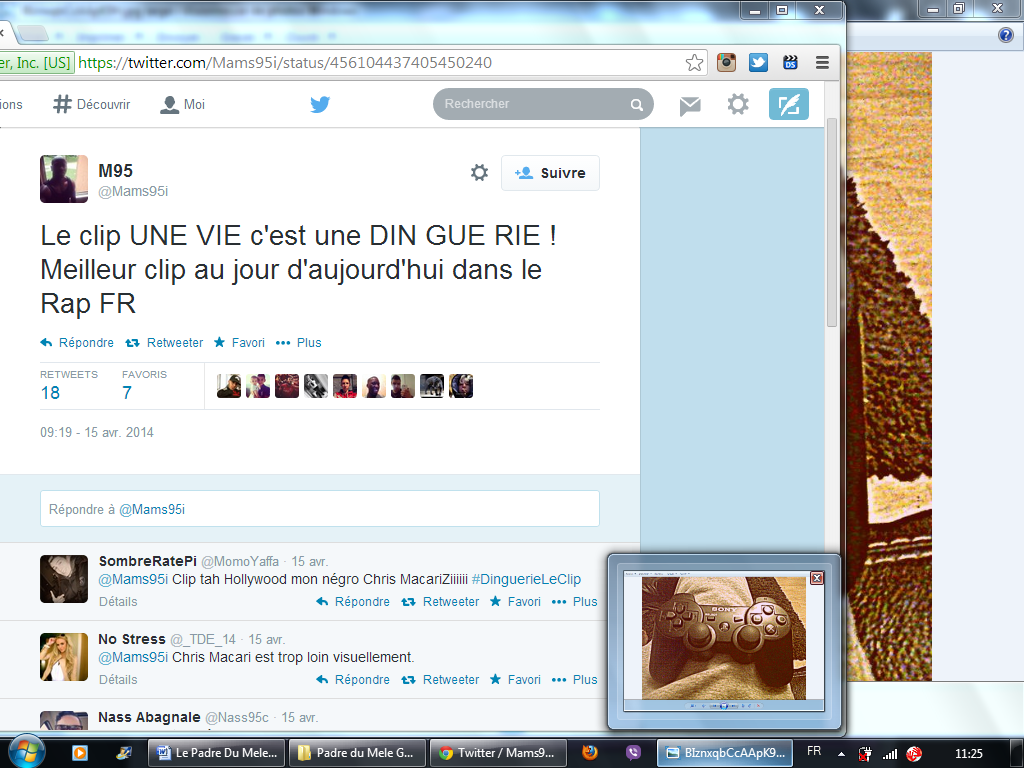
Task: Follow M95 with the Suivre button
Action: click(550, 173)
